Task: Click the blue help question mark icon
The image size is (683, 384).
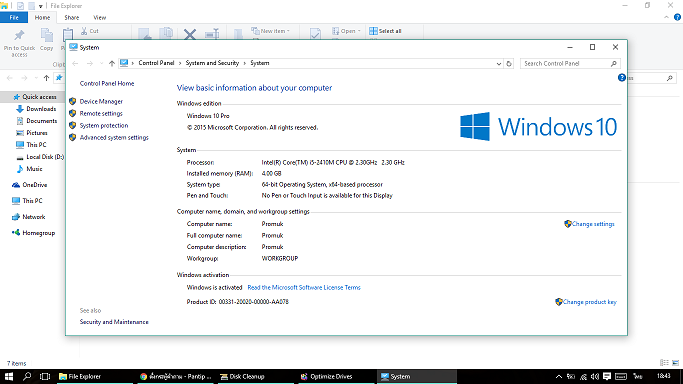Action: click(622, 77)
